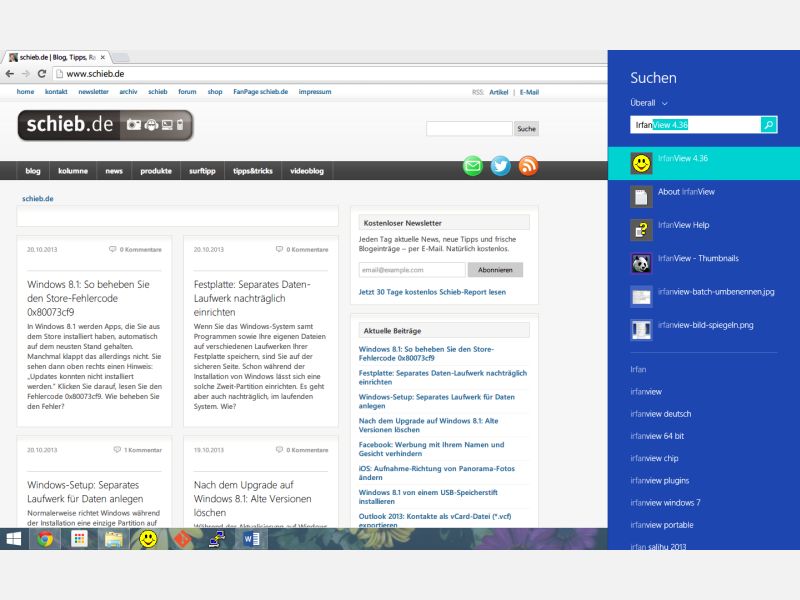Click the archiv link in top navigation
Viewport: 800px width, 600px height.
[x=128, y=92]
